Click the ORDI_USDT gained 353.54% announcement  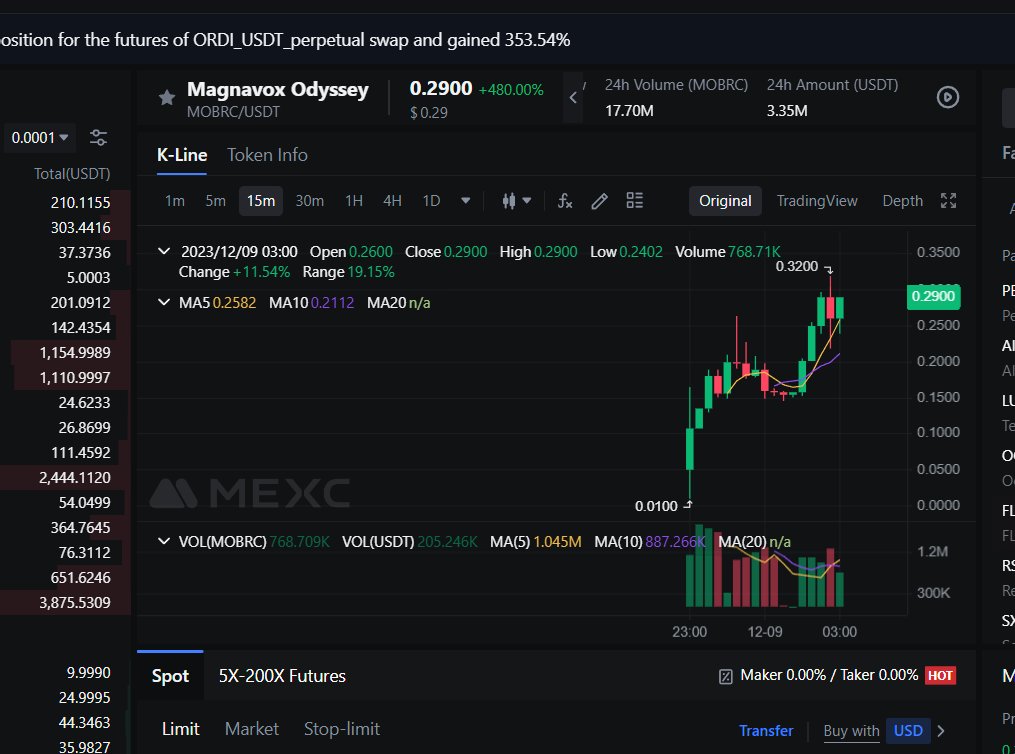click(285, 40)
